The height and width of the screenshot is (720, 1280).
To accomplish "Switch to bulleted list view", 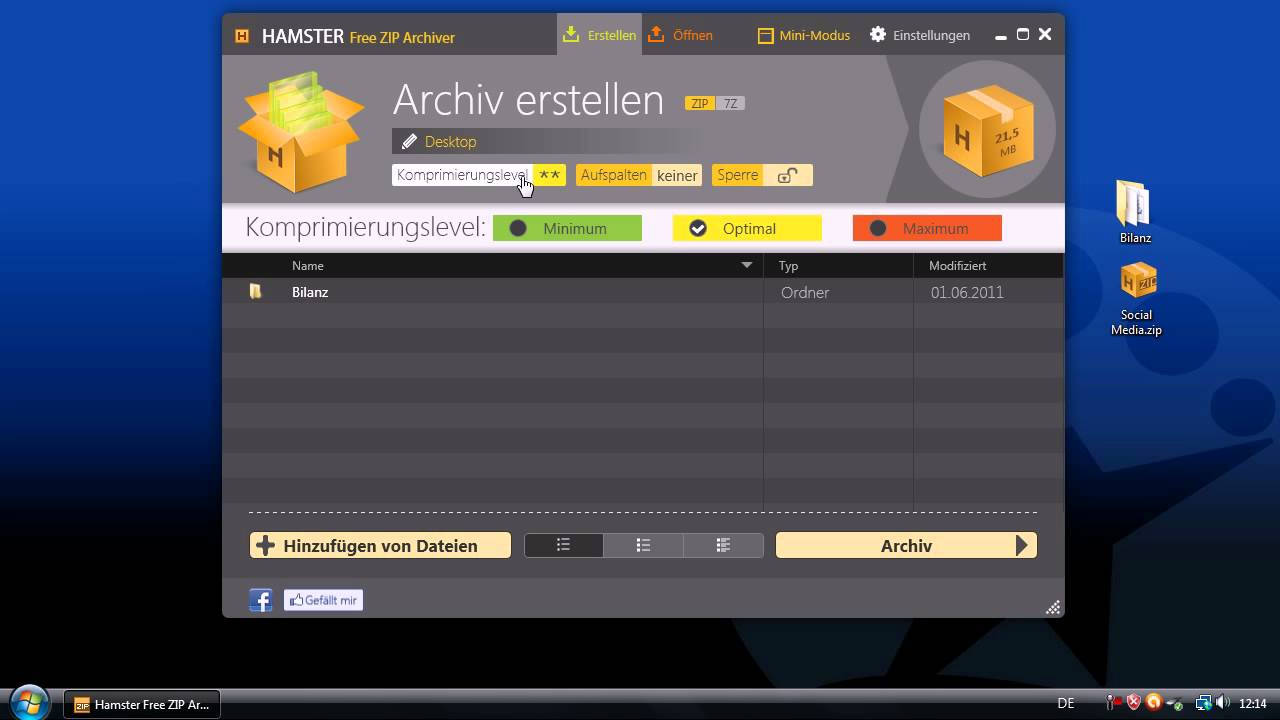I will pyautogui.click(x=643, y=545).
